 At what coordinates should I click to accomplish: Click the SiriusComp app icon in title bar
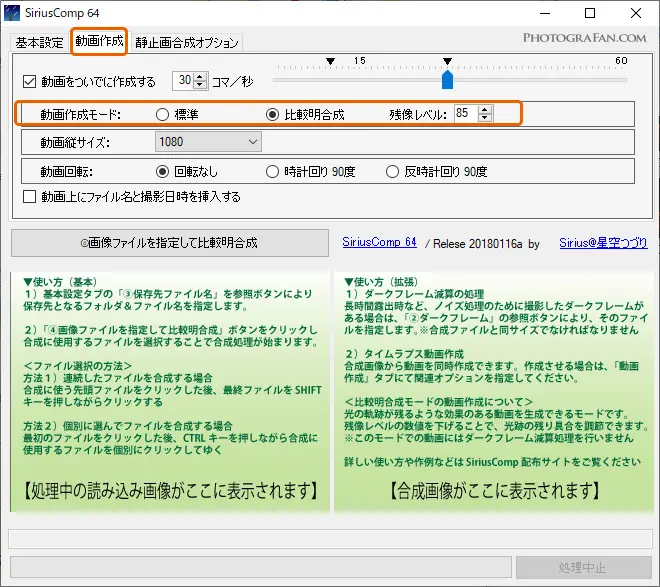point(12,13)
